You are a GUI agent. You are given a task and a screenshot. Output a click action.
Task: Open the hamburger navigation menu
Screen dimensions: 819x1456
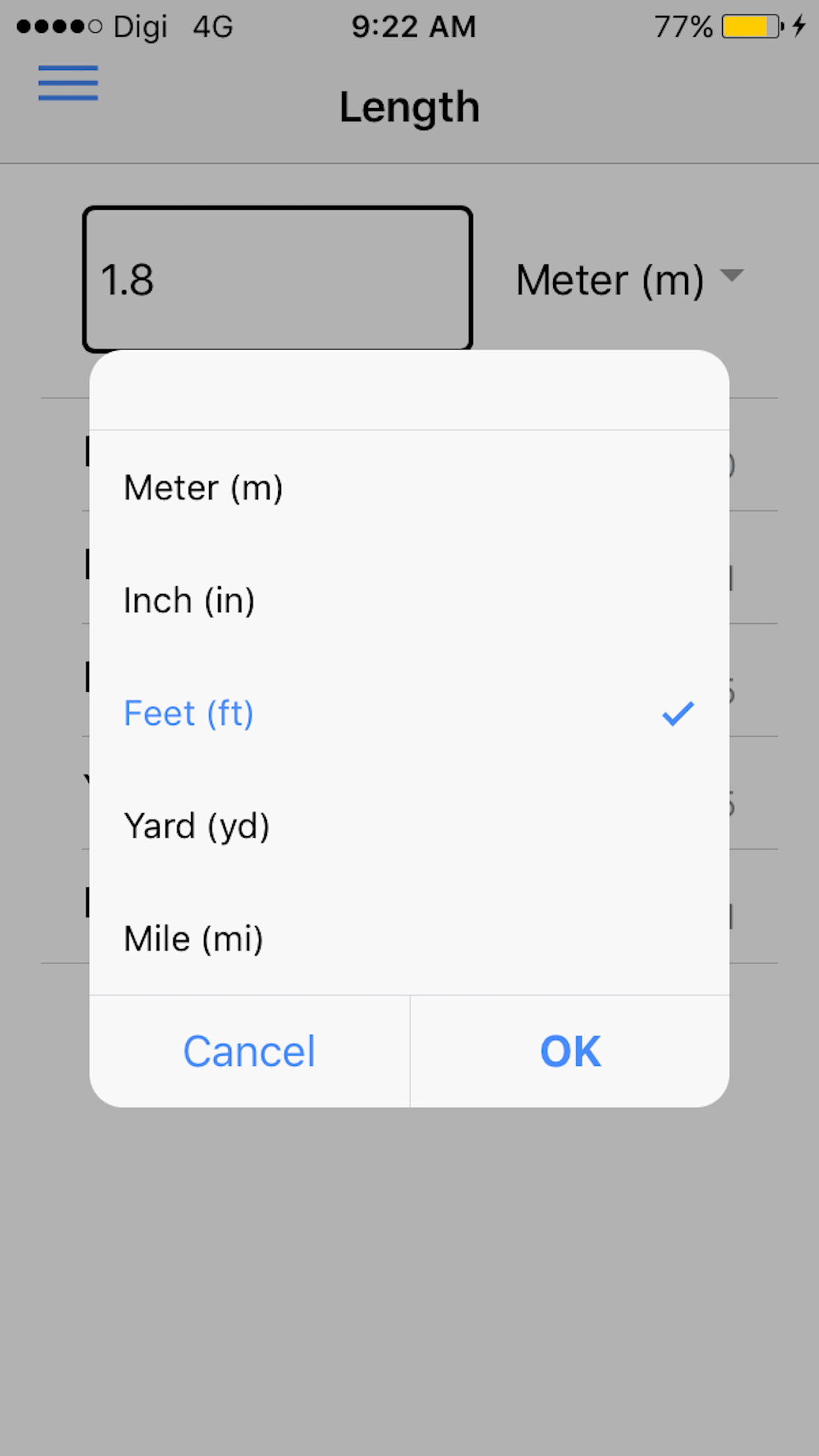click(68, 83)
